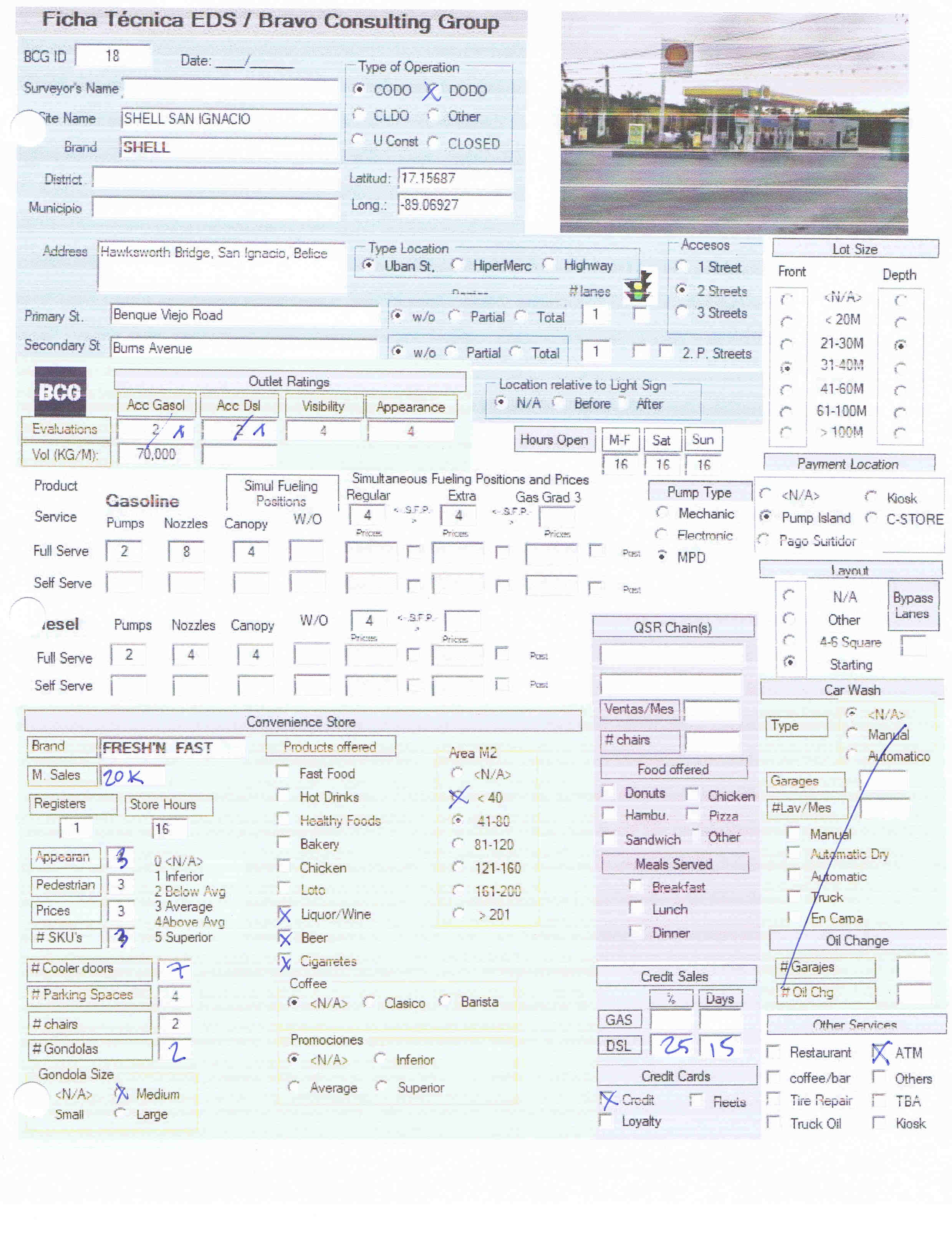Check the ATM service box
The image size is (952, 1240).
pyautogui.click(x=879, y=1053)
